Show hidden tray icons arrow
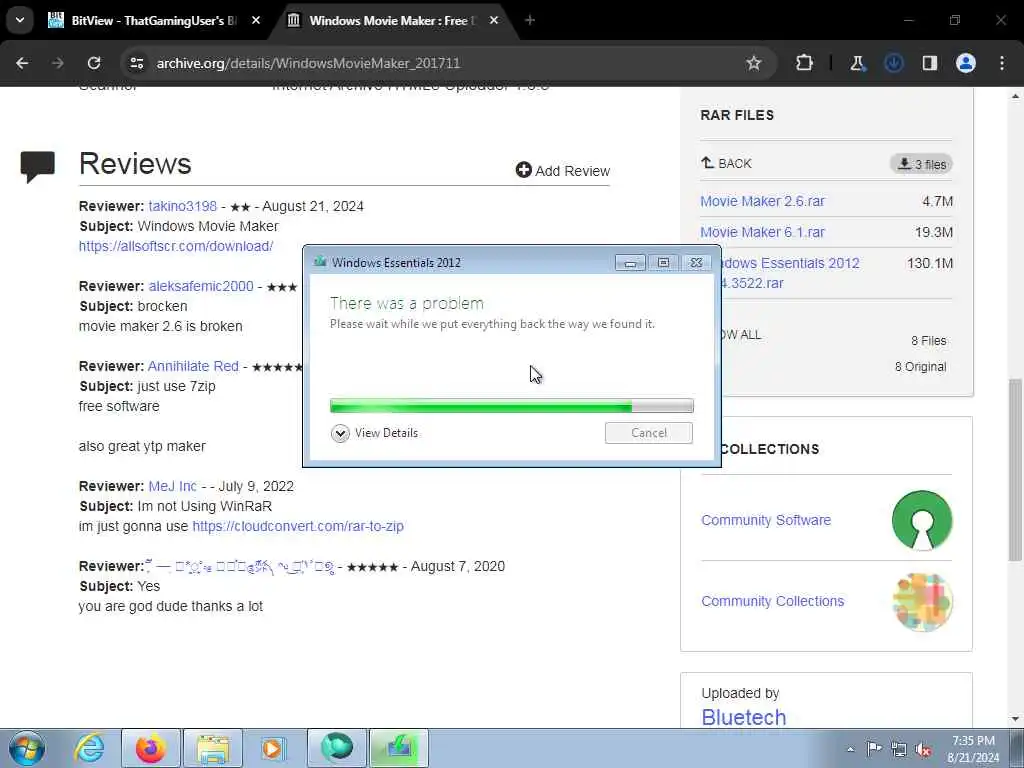The width and height of the screenshot is (1024, 768). [850, 749]
